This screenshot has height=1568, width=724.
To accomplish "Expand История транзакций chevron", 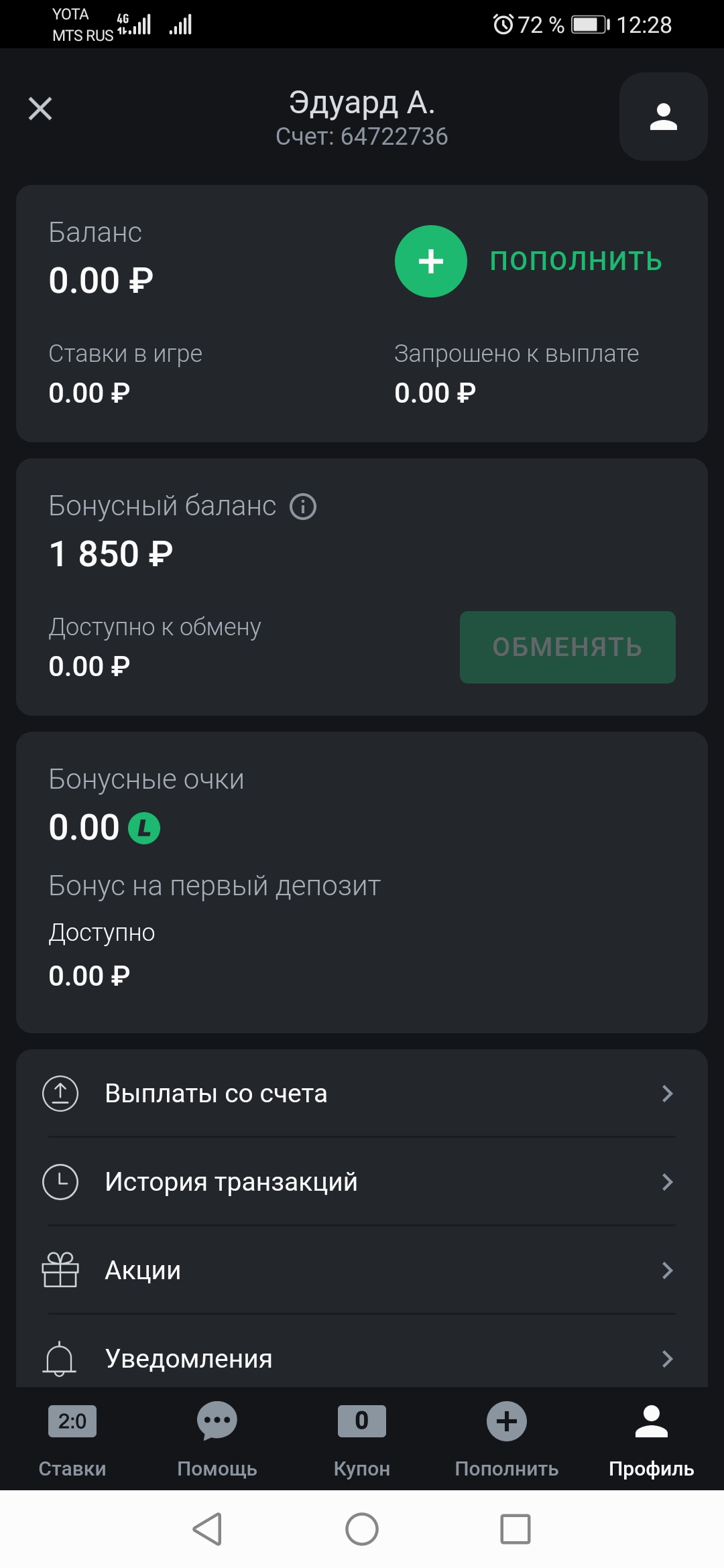I will tap(667, 1182).
